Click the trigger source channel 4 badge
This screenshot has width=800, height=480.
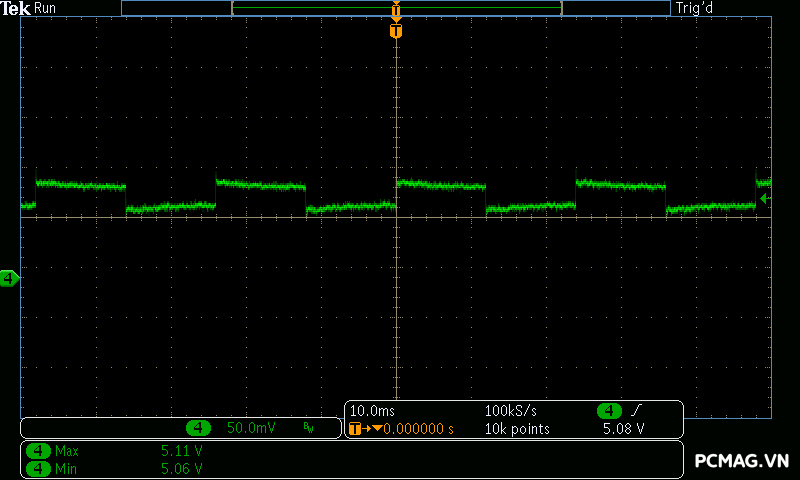coord(609,411)
